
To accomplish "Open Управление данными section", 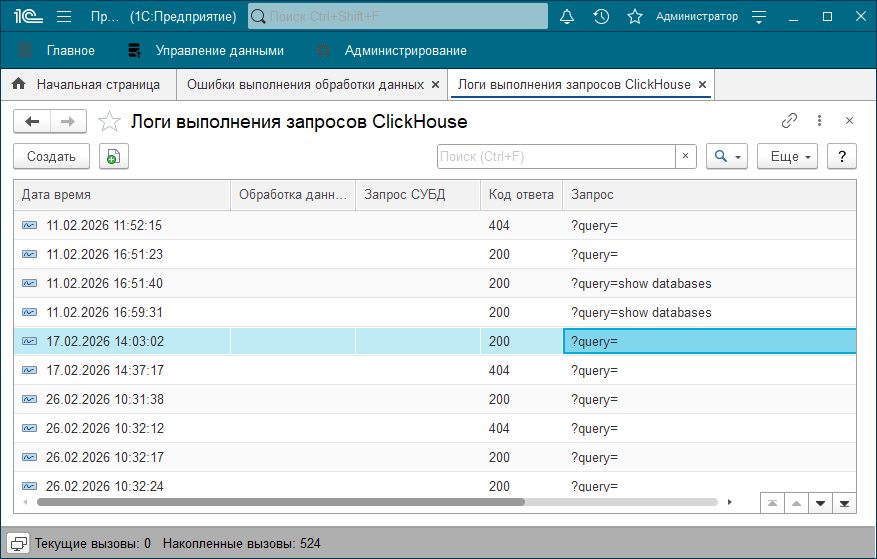I will 219,50.
